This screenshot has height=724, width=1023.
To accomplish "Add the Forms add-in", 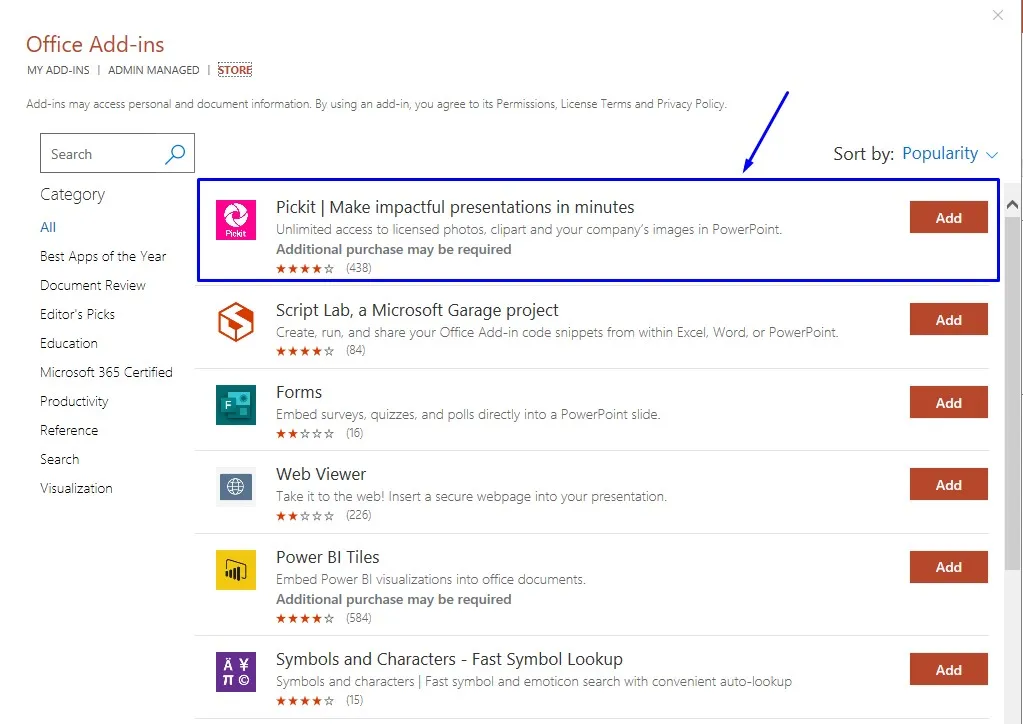I will 949,402.
